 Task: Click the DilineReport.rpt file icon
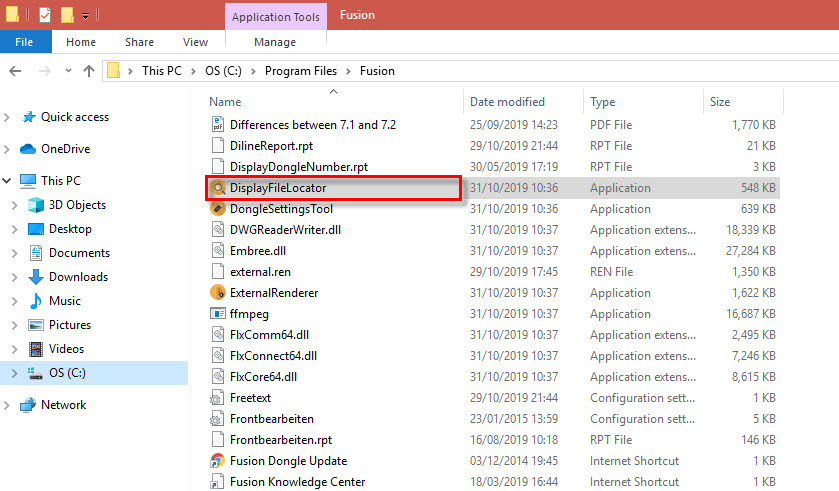[218, 145]
